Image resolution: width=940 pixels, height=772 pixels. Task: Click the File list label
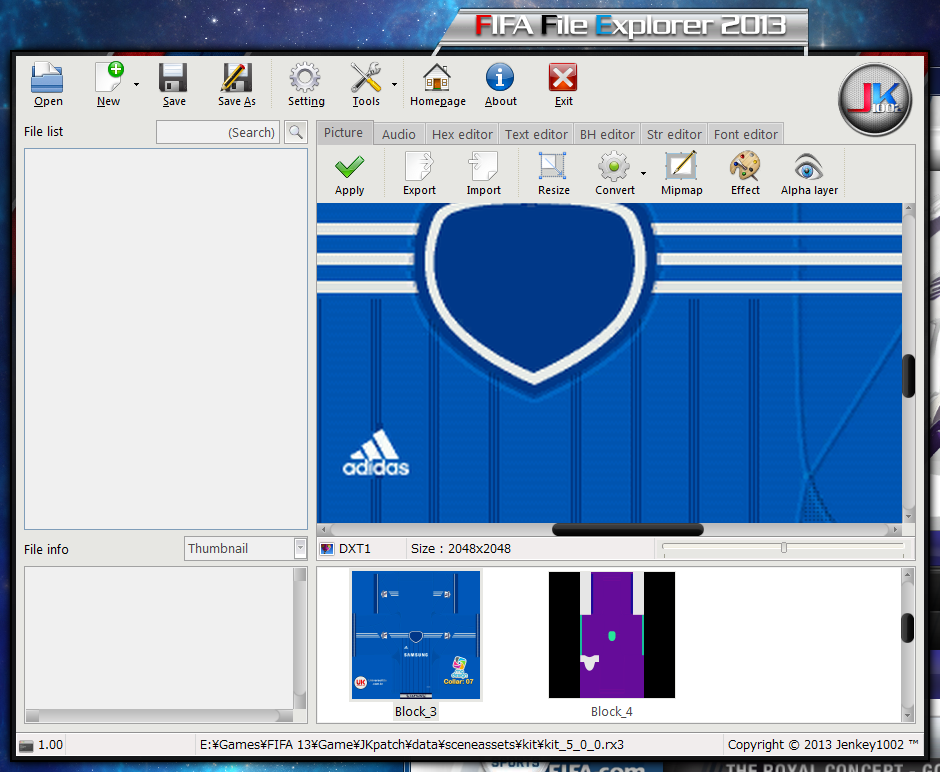point(43,131)
